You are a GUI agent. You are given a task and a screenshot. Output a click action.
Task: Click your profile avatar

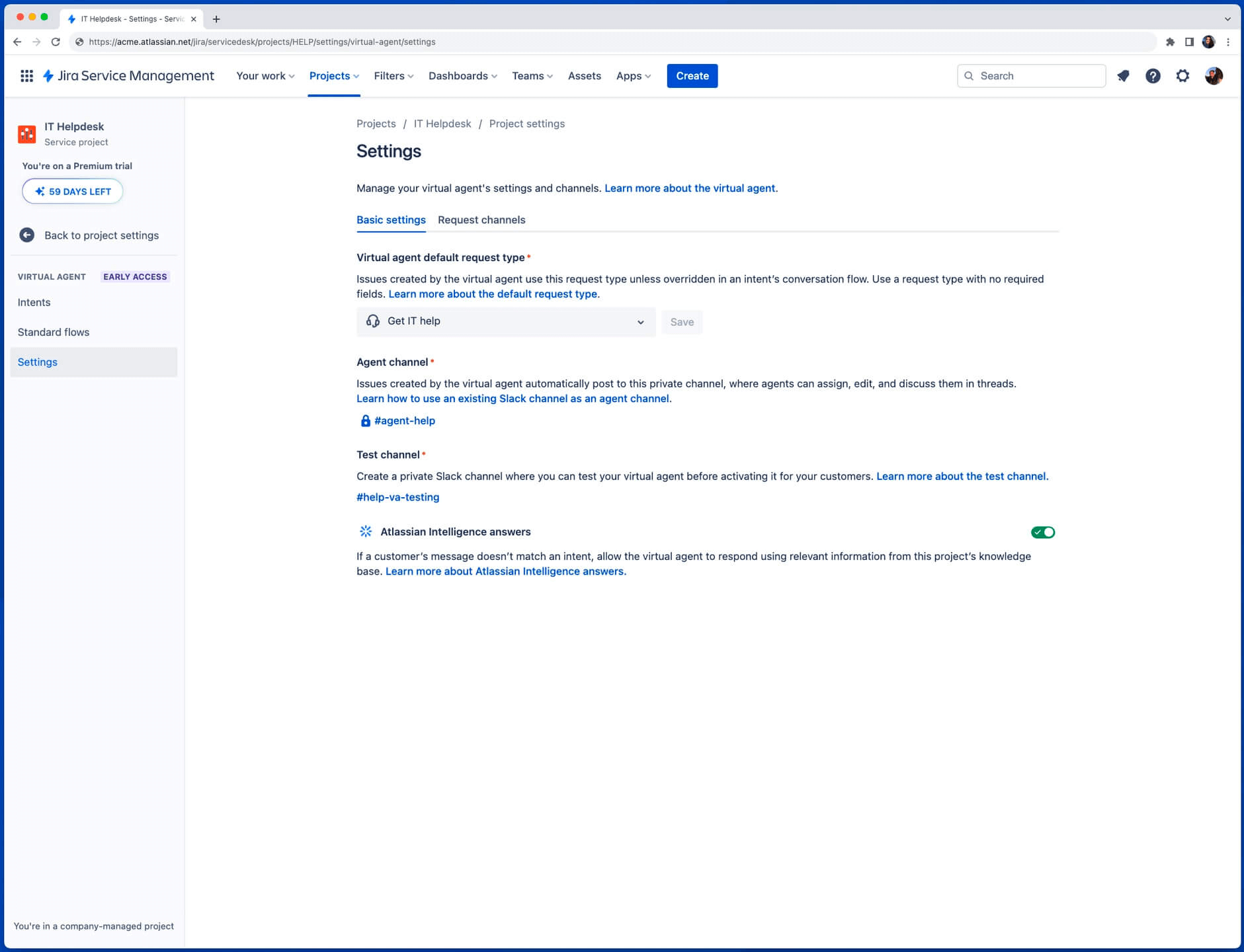tap(1212, 76)
